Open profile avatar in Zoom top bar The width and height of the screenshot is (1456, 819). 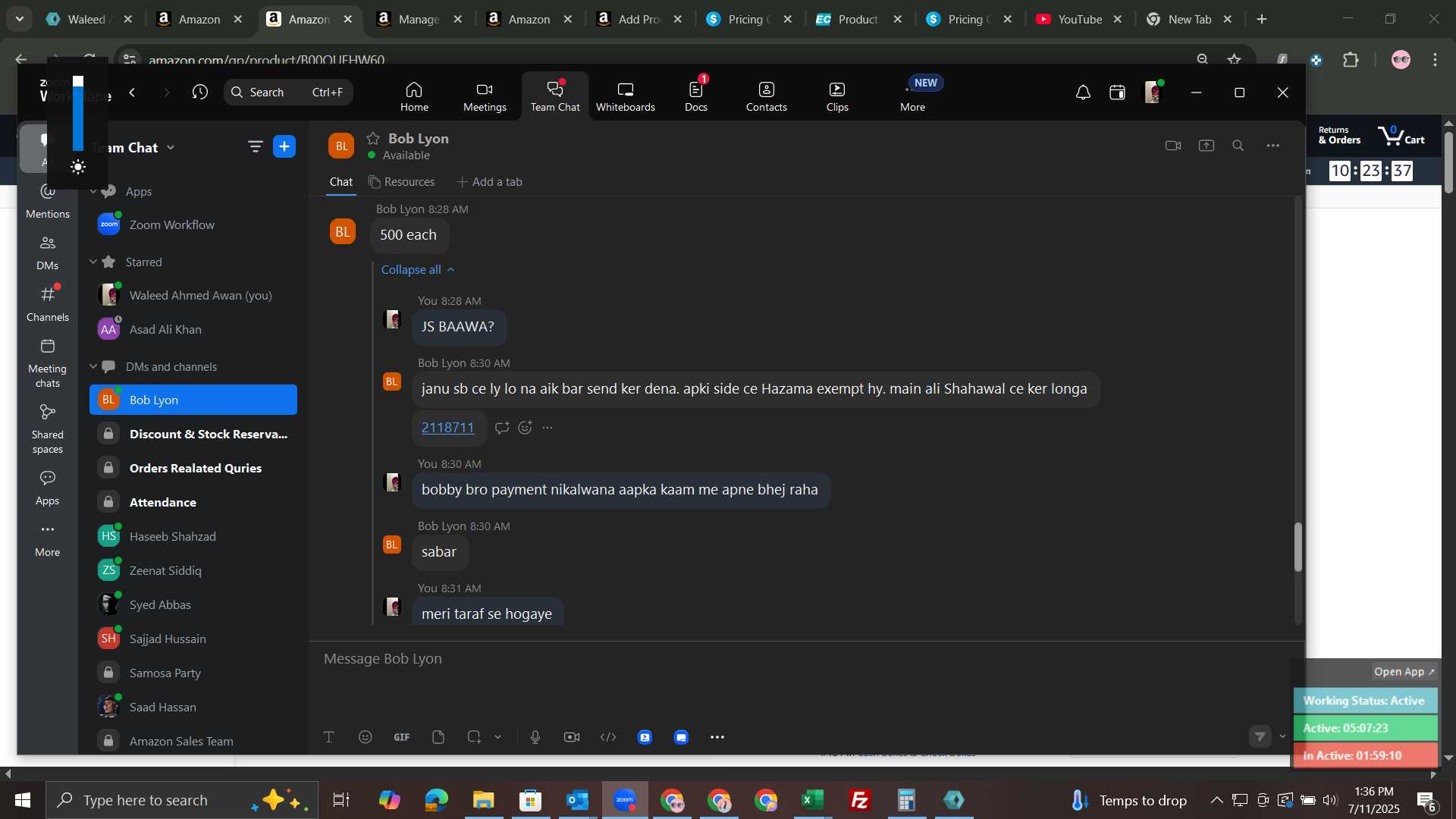pyautogui.click(x=1153, y=93)
